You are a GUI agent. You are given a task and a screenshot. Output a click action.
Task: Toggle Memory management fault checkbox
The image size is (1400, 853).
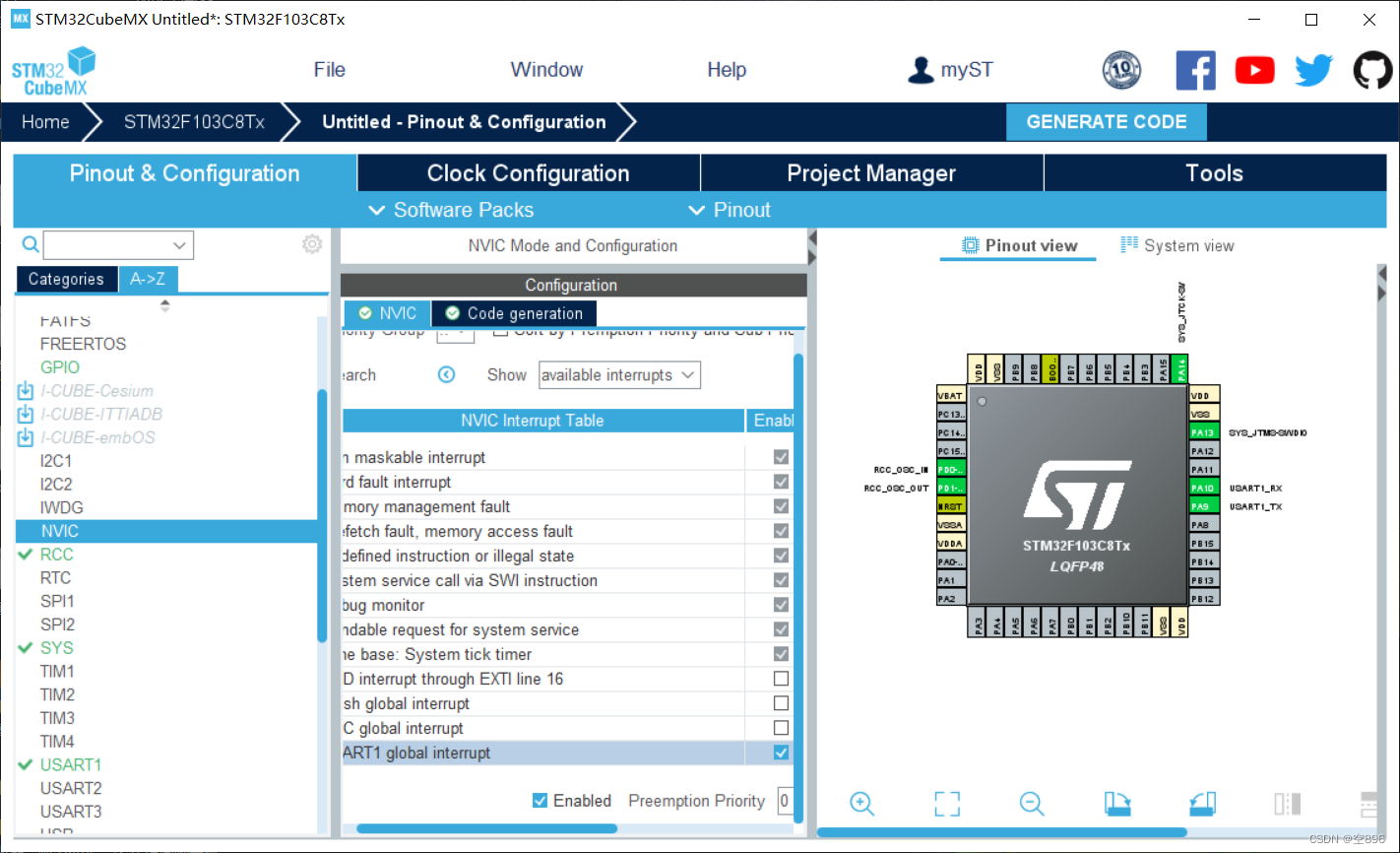(781, 506)
